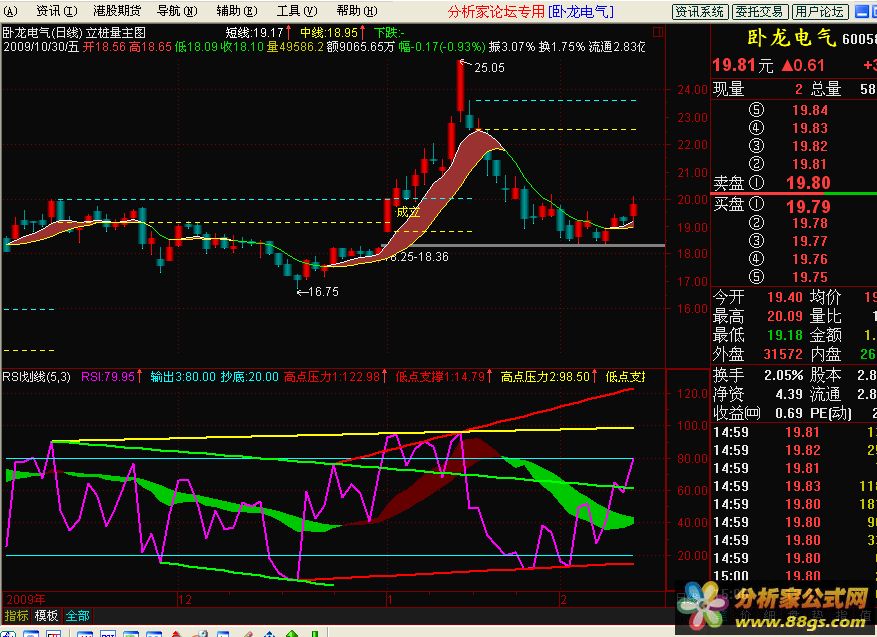This screenshot has height=637, width=877.
Task: Select buy level ③ at 19.77
Action: click(x=809, y=241)
